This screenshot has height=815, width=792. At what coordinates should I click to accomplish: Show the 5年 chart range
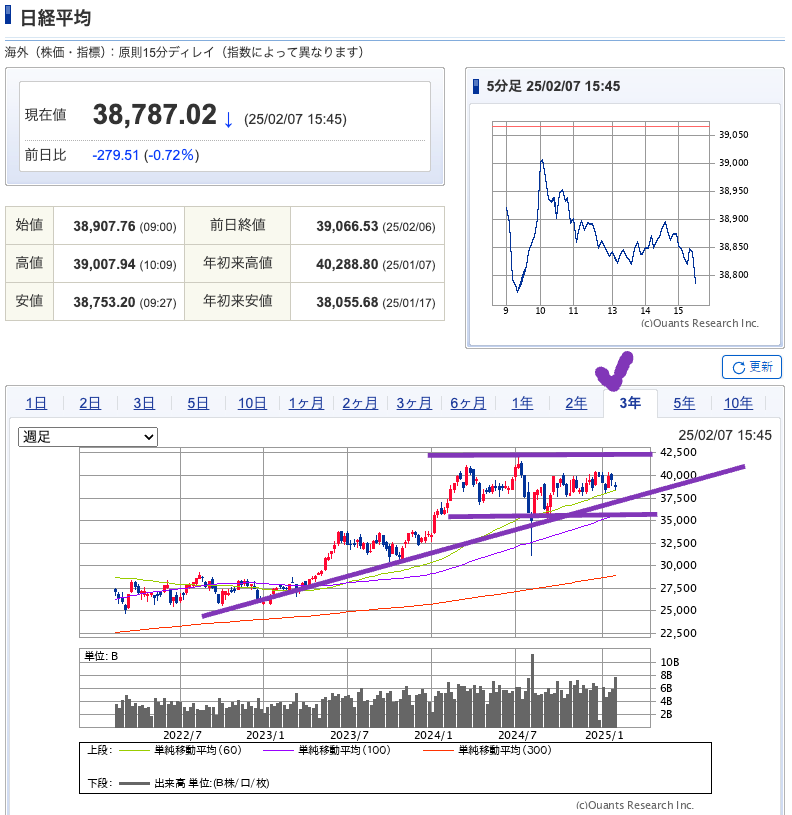(x=684, y=403)
